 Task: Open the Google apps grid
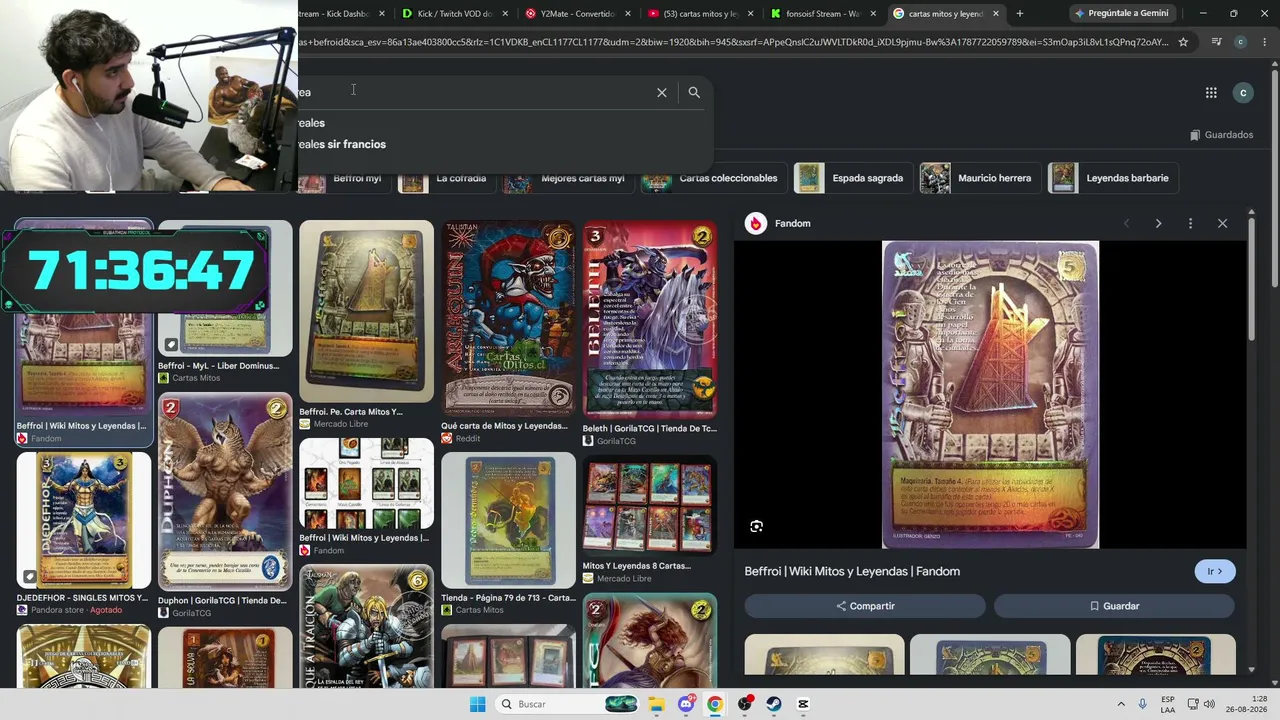pos(1211,93)
